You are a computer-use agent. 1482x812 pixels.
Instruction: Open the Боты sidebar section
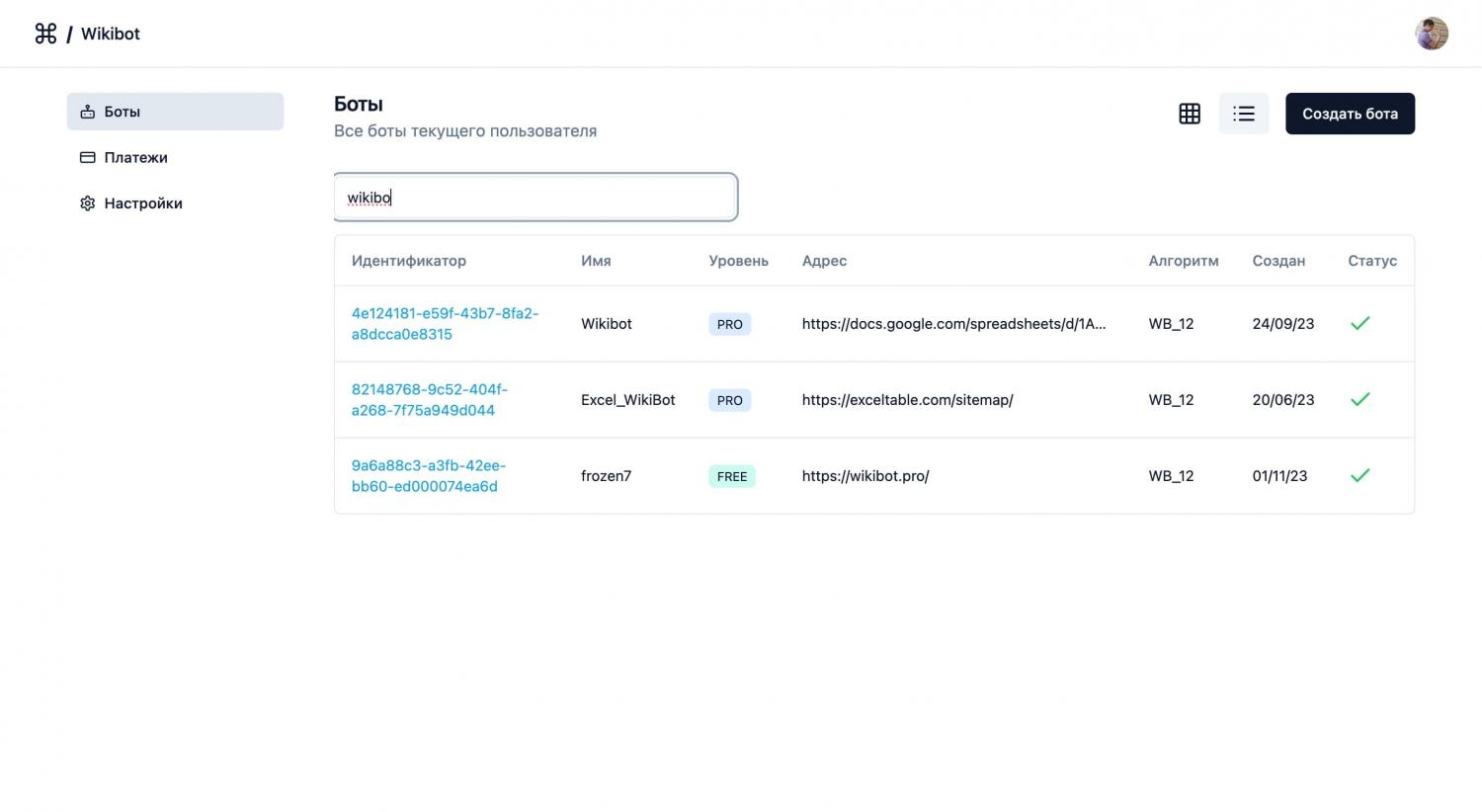coord(175,112)
